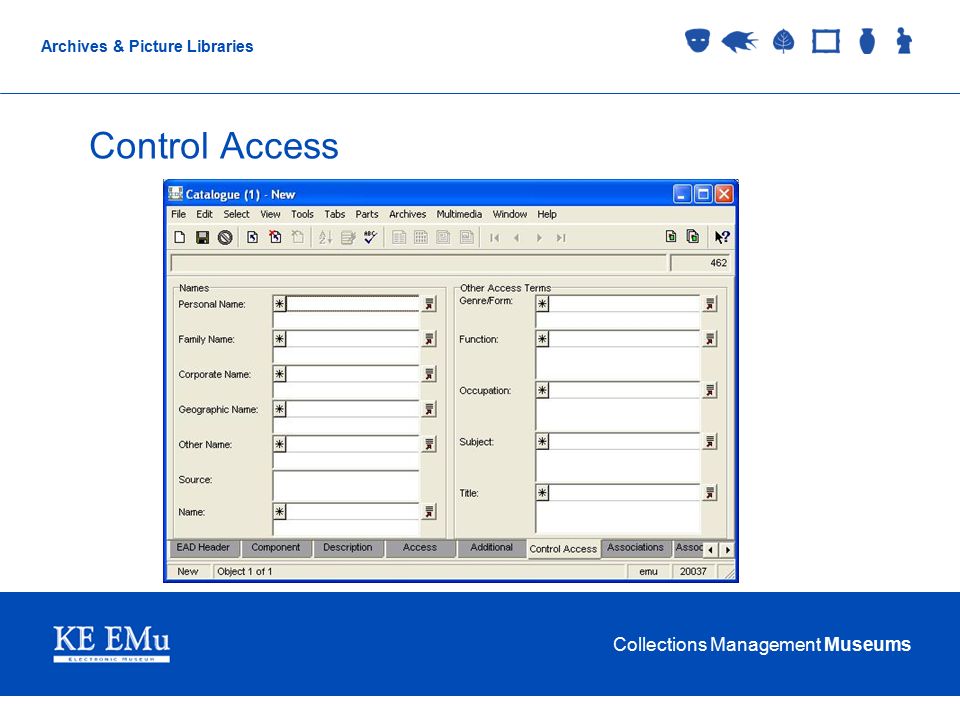Click the Cancel circle-slash toolbar icon
This screenshot has height=720, width=960.
[x=225, y=238]
